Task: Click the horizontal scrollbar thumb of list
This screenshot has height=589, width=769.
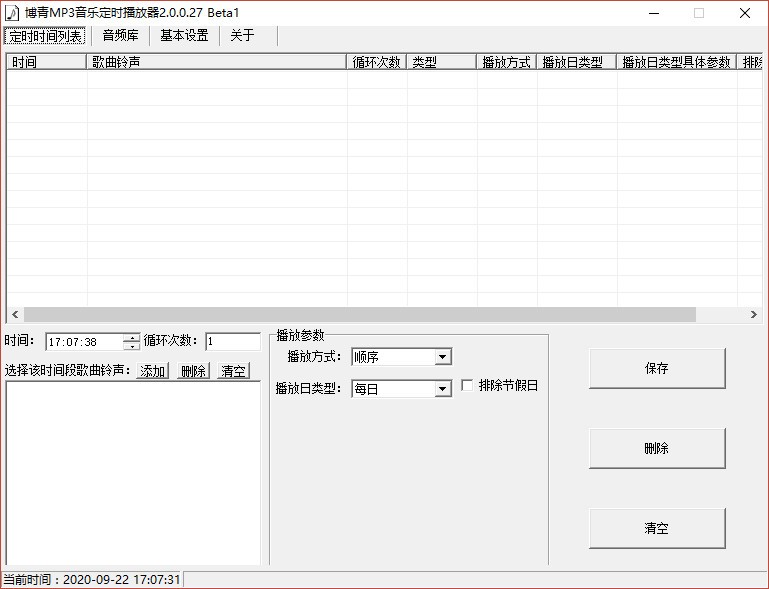Action: (x=360, y=314)
